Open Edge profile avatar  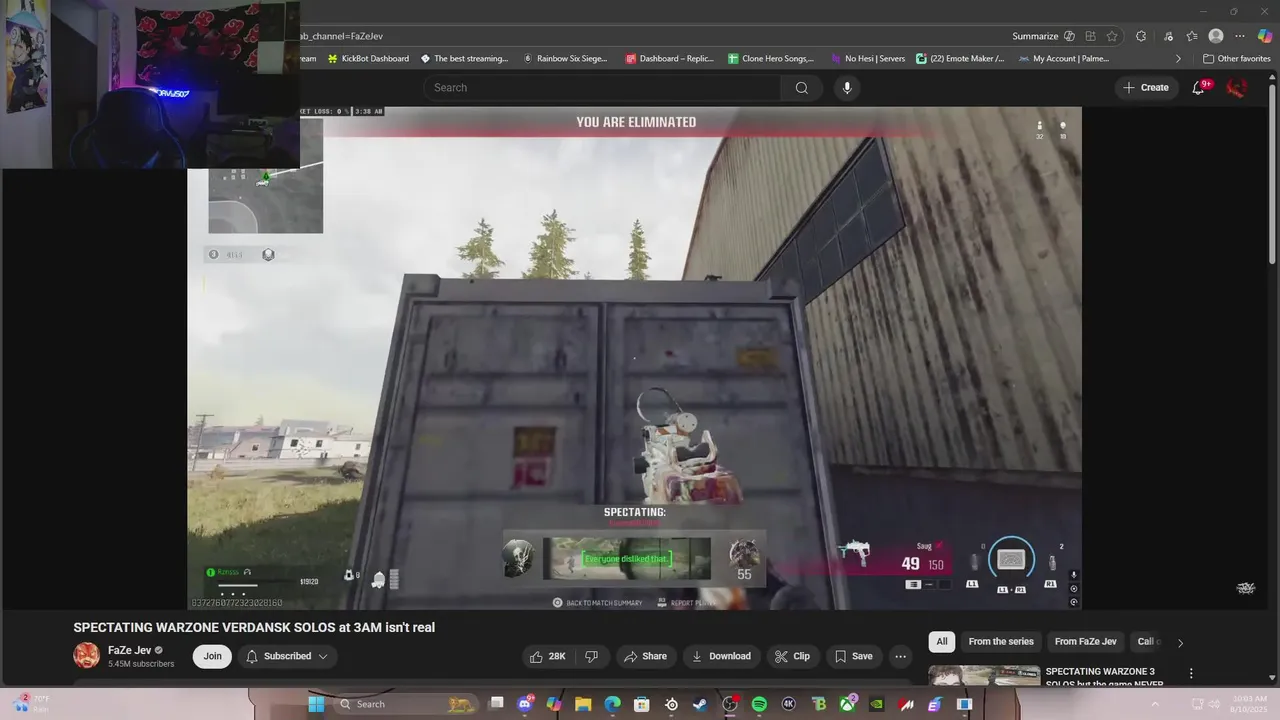click(x=1216, y=36)
